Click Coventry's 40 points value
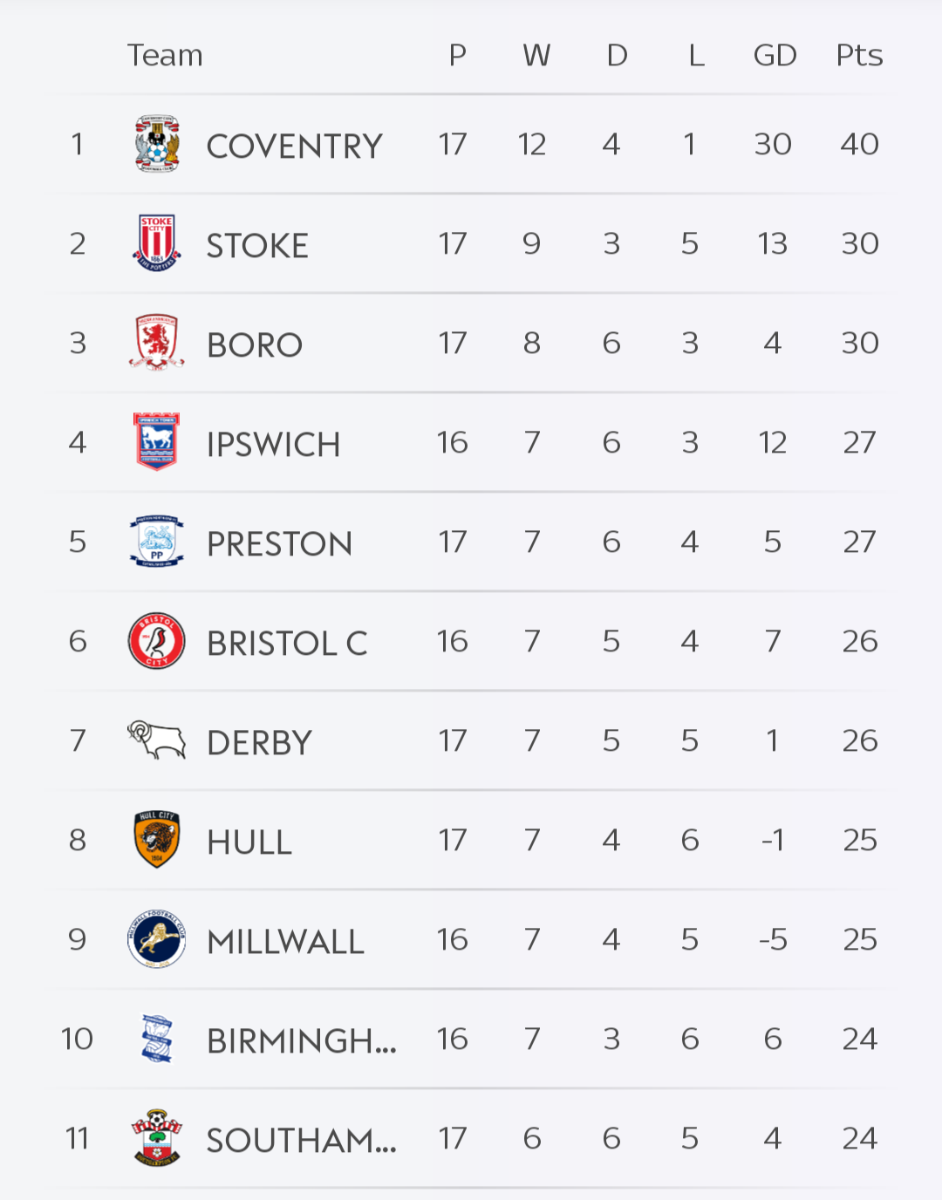This screenshot has width=942, height=1200. 859,144
